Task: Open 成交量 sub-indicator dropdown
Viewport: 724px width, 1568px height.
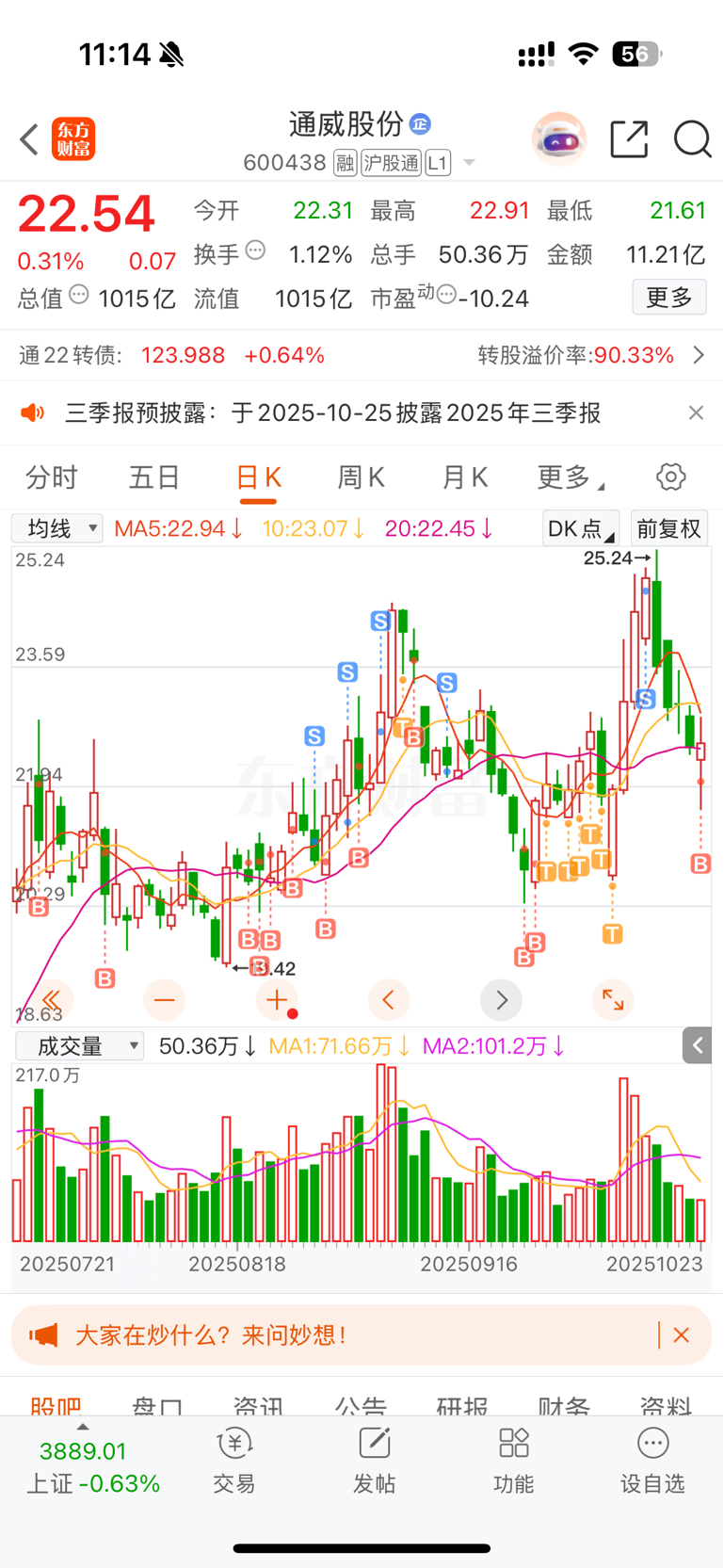Action: tap(79, 1045)
